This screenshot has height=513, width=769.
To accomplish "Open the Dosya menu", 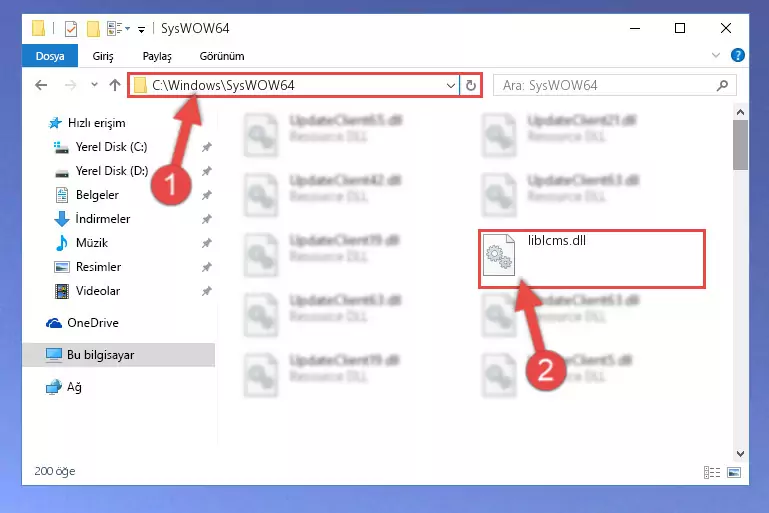I will click(50, 56).
